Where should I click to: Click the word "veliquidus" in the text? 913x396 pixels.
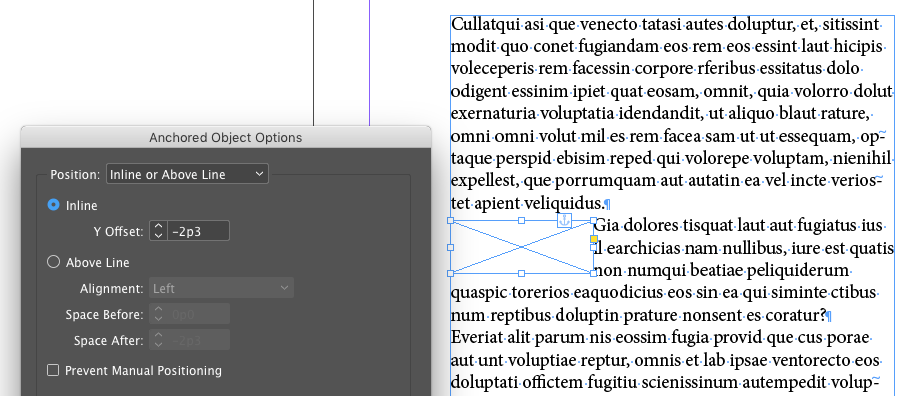[x=563, y=204]
